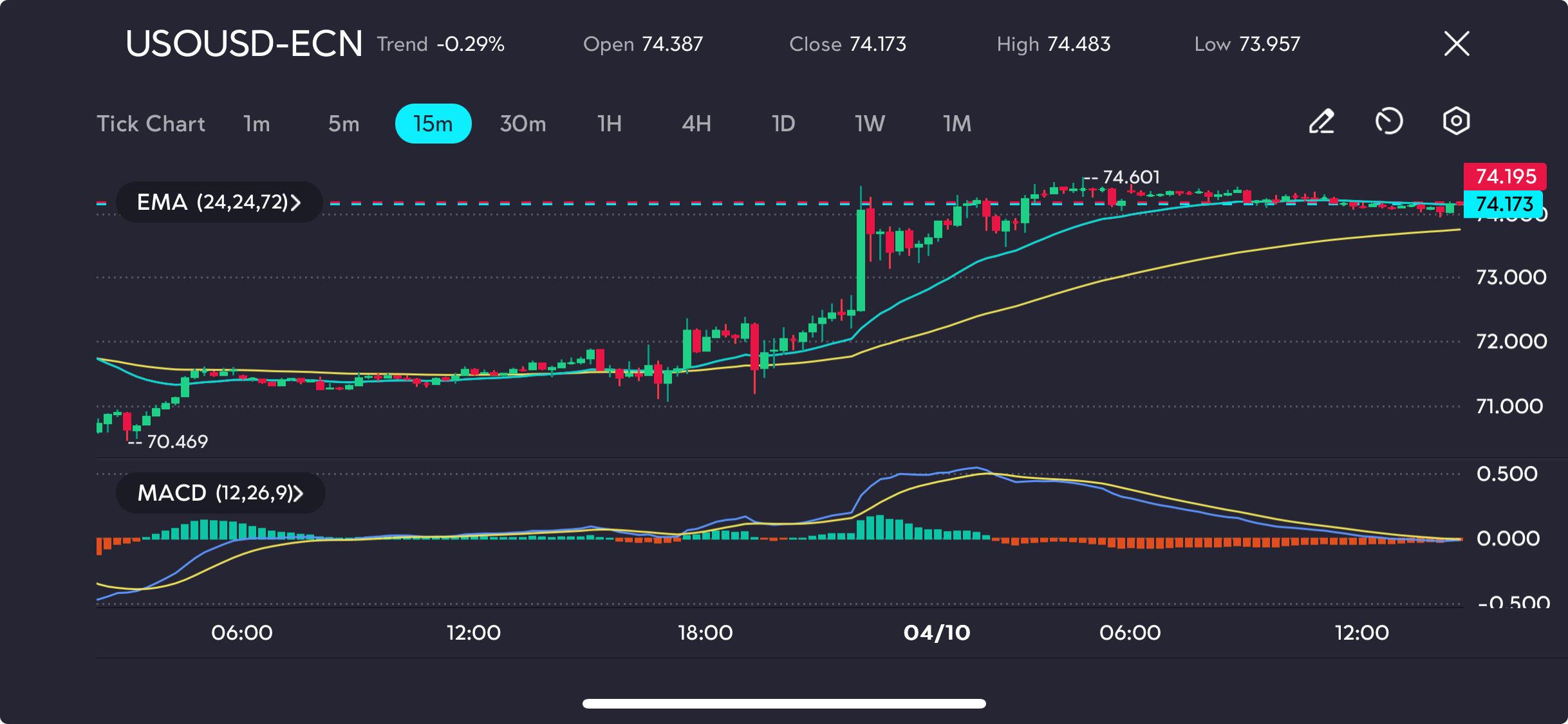Tap the MACD 0.000 axis label

(1507, 538)
